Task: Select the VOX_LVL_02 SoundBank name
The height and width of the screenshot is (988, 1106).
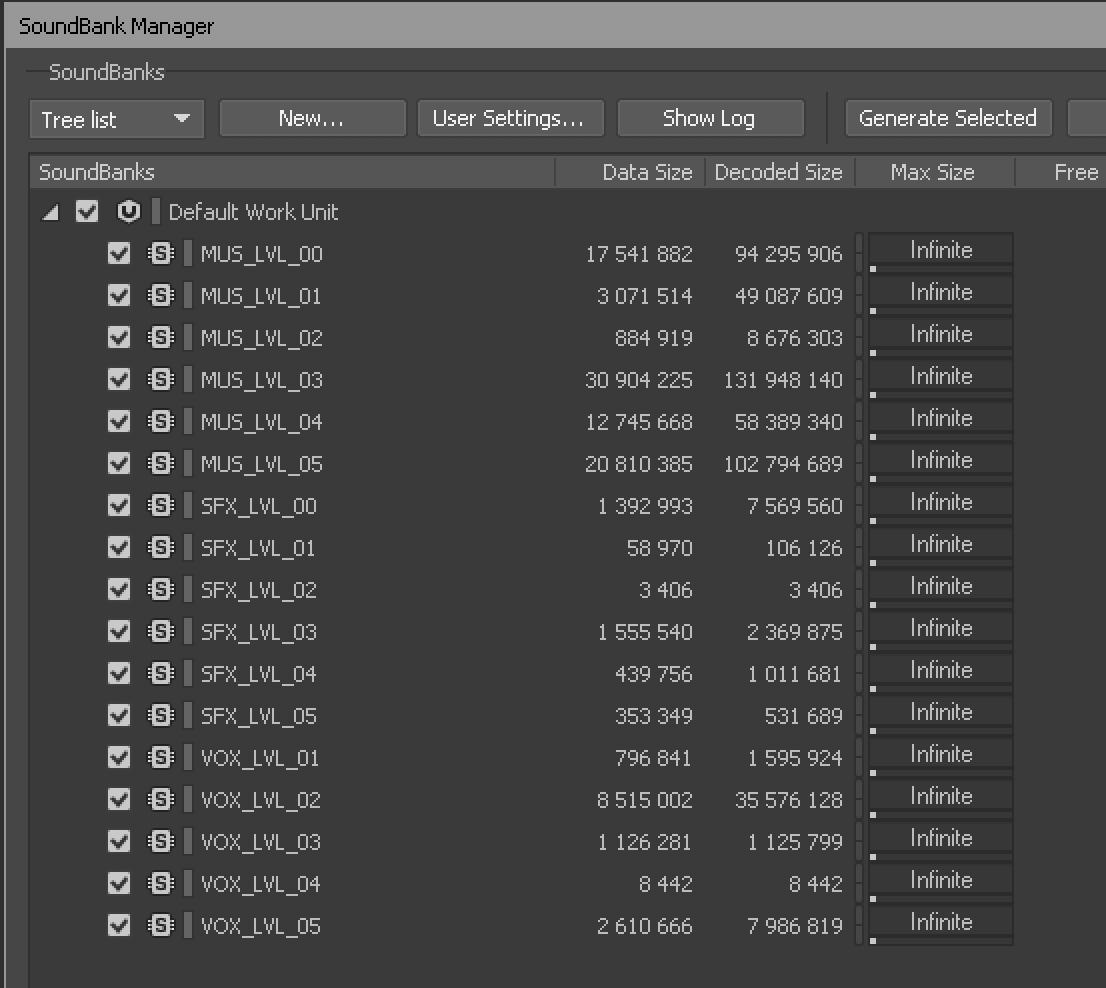Action: coord(261,800)
